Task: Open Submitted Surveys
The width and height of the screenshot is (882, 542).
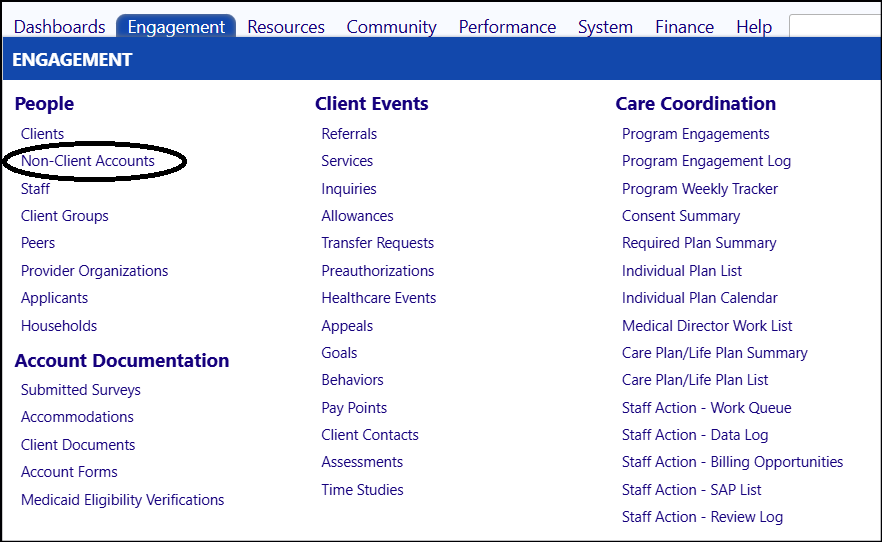Action: point(80,390)
